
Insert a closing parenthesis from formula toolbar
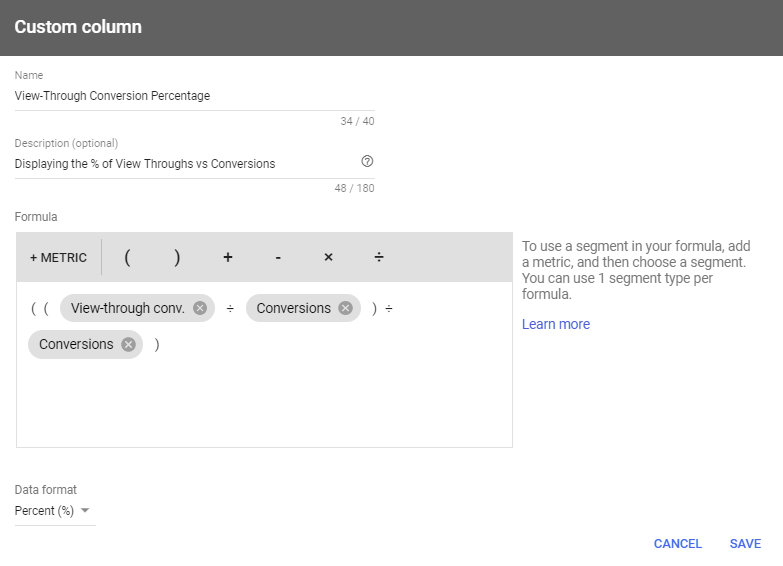177,257
